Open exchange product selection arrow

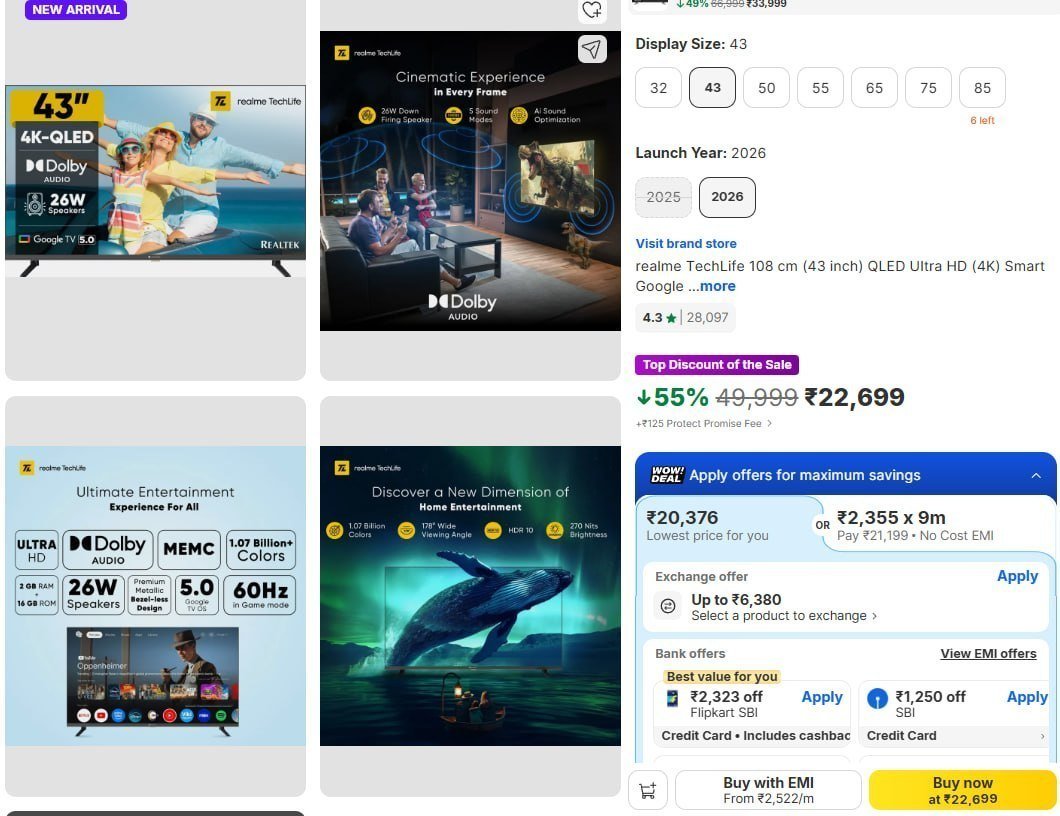click(x=874, y=616)
